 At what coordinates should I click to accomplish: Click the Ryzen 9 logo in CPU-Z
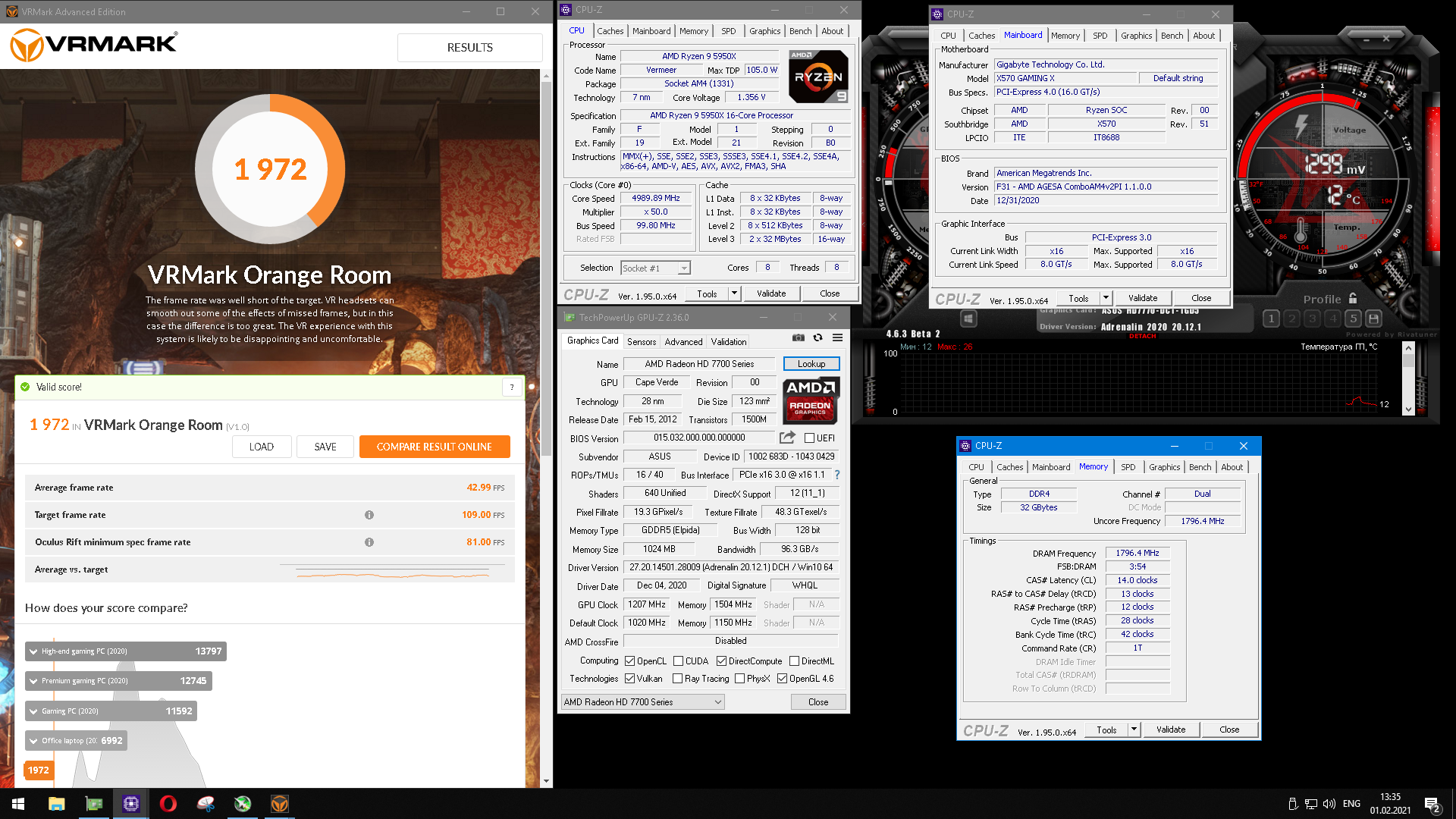[818, 77]
